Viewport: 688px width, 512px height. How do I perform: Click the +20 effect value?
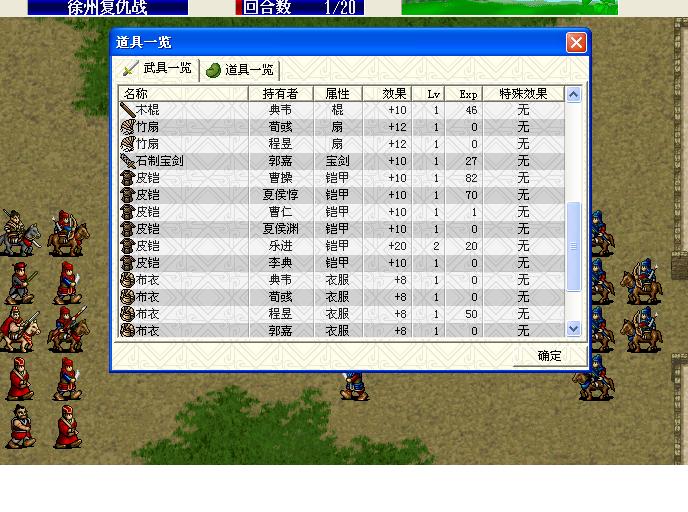[x=397, y=246]
